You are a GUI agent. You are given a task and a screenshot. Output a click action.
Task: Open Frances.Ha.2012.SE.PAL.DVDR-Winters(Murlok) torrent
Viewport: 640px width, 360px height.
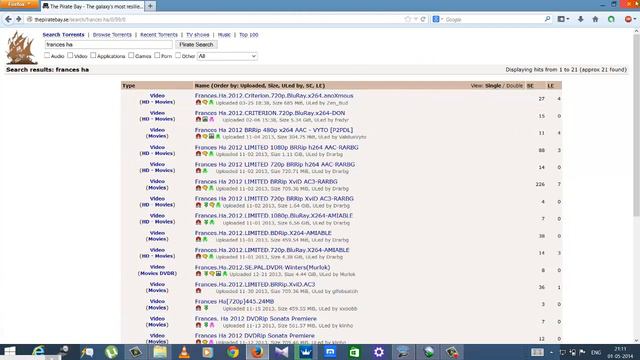(x=262, y=267)
